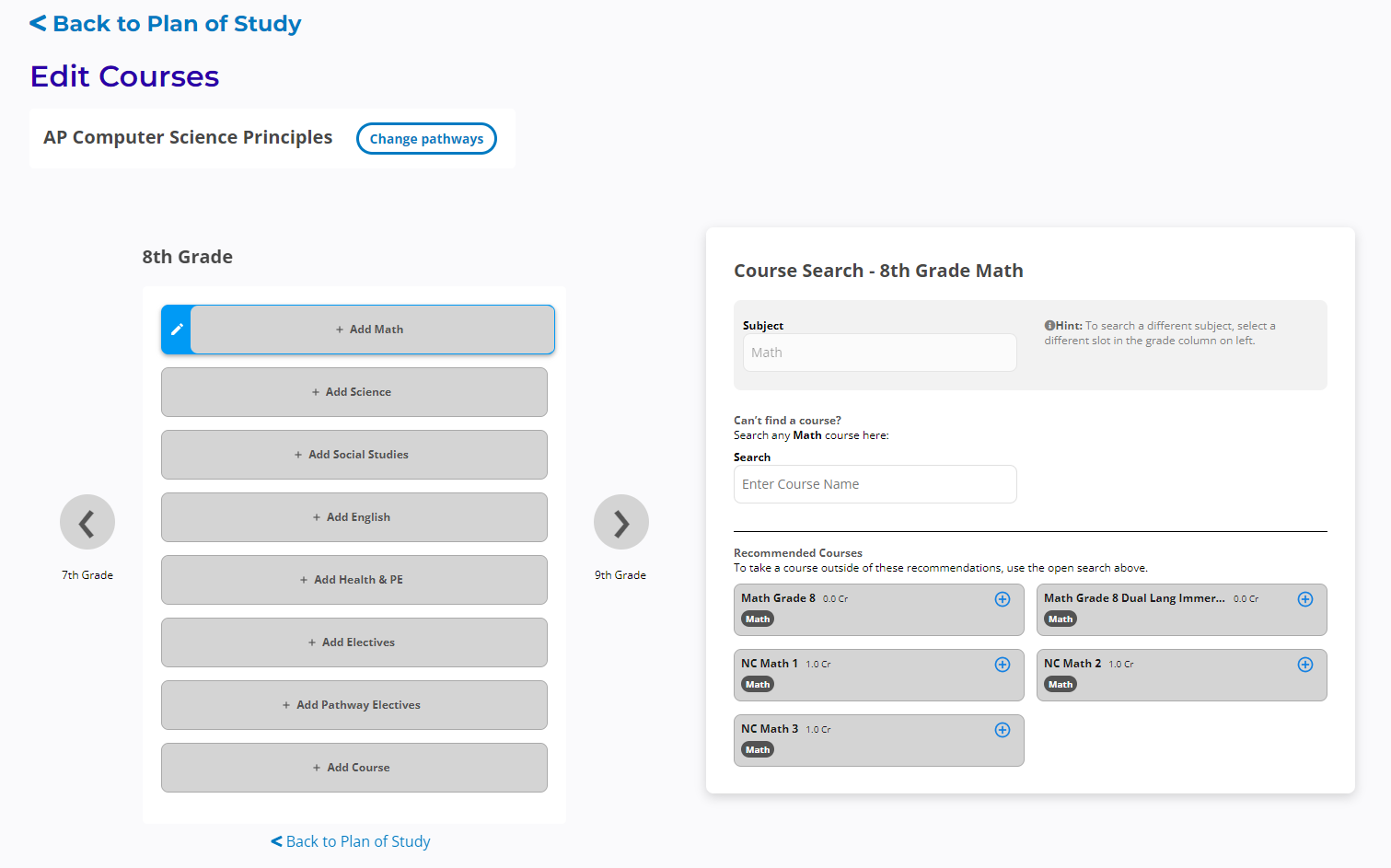Image resolution: width=1391 pixels, height=868 pixels.
Task: Open top Back to Plan of Study link
Action: 166,24
